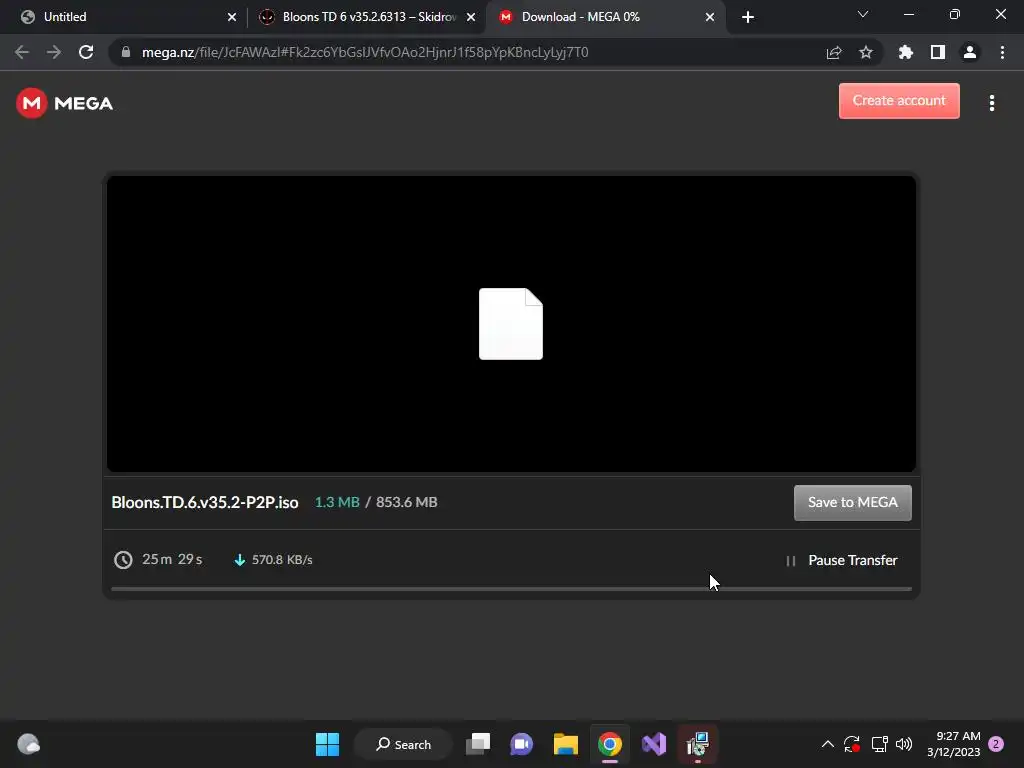Open Chrome extensions puzzle icon
This screenshot has width=1024, height=768.
pos(906,52)
